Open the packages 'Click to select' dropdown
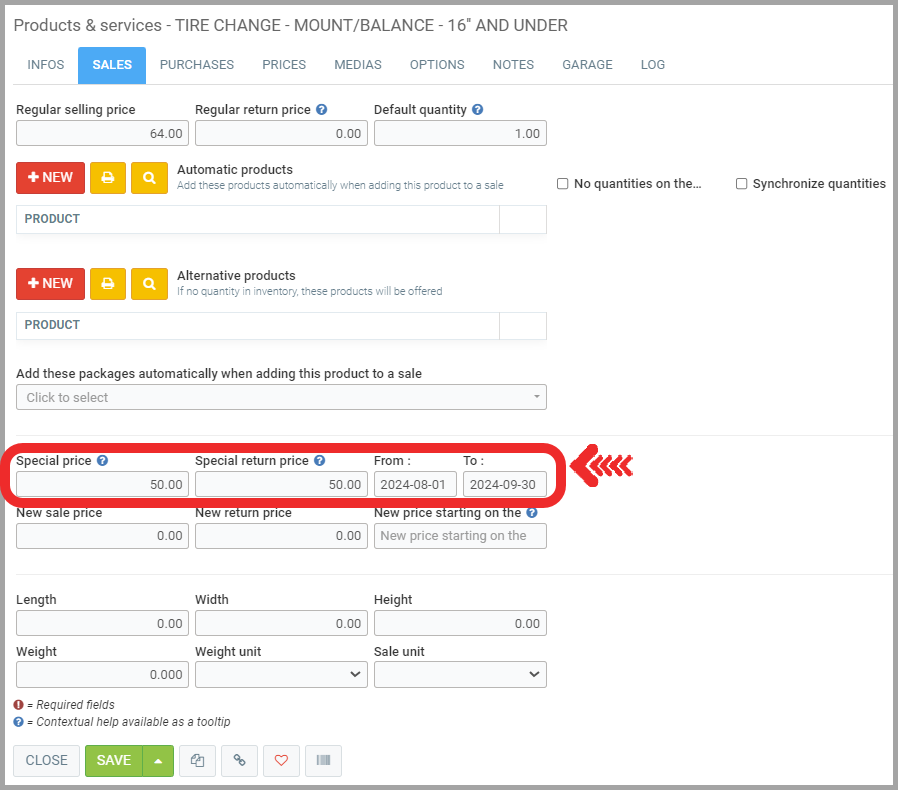 point(281,397)
